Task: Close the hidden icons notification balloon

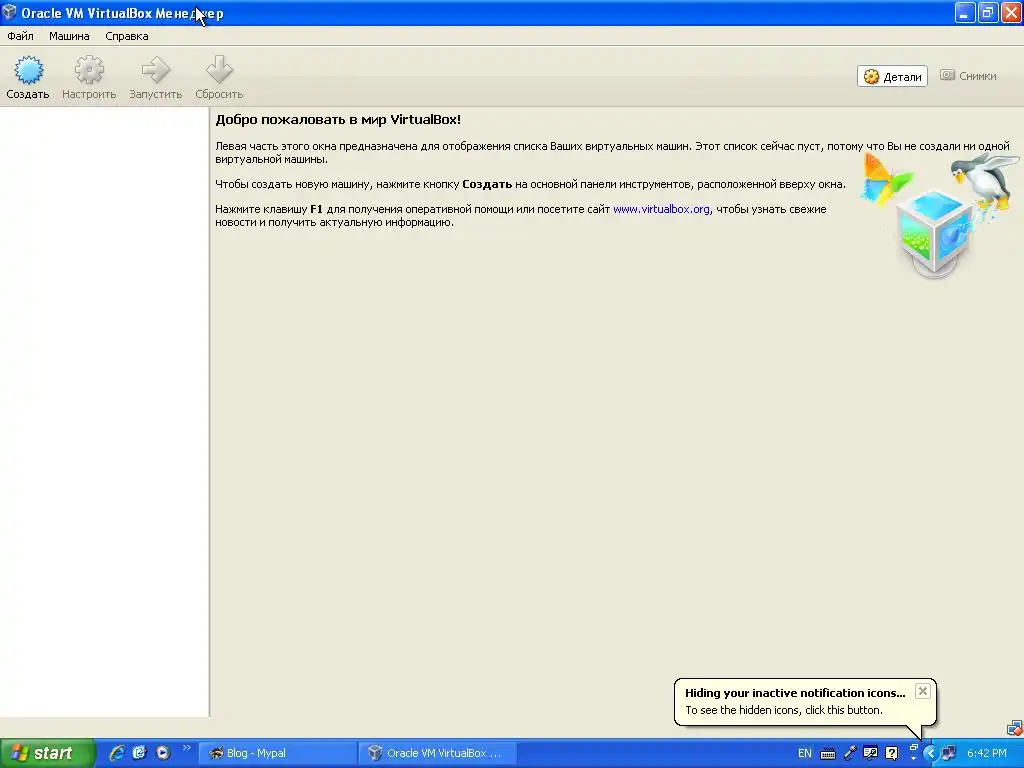Action: (922, 691)
